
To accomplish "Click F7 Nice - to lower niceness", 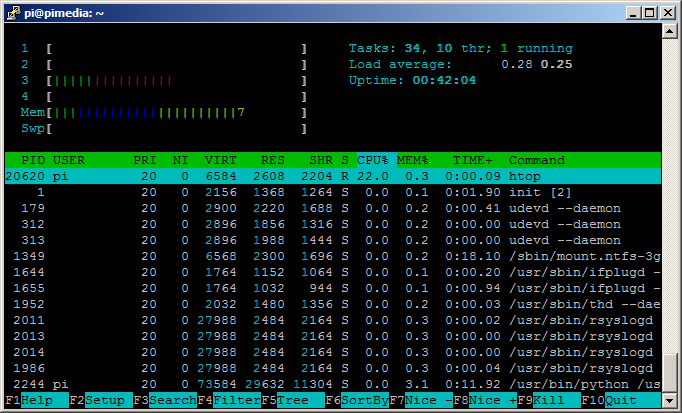I will [x=421, y=400].
